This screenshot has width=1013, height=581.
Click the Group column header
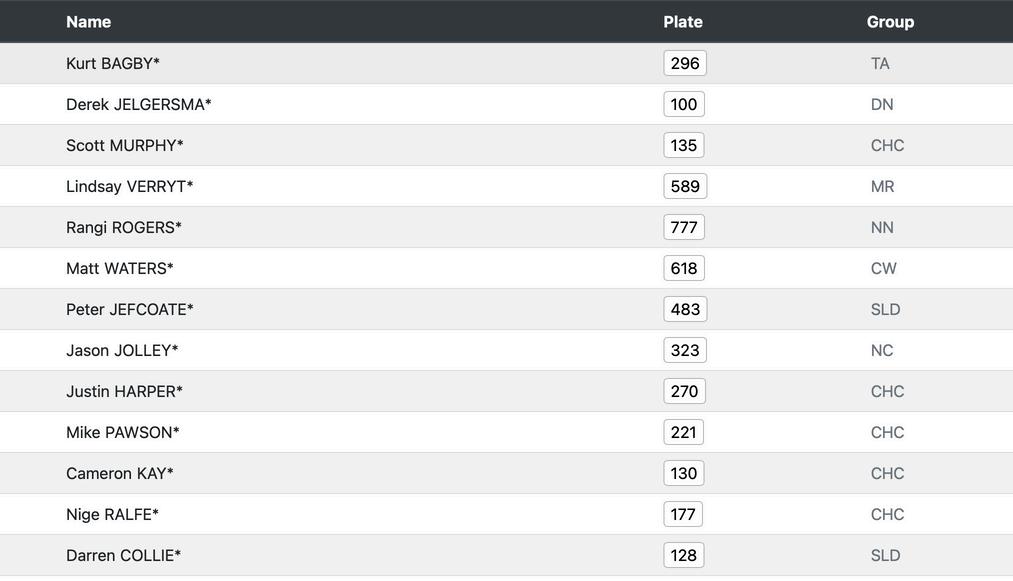pos(890,22)
